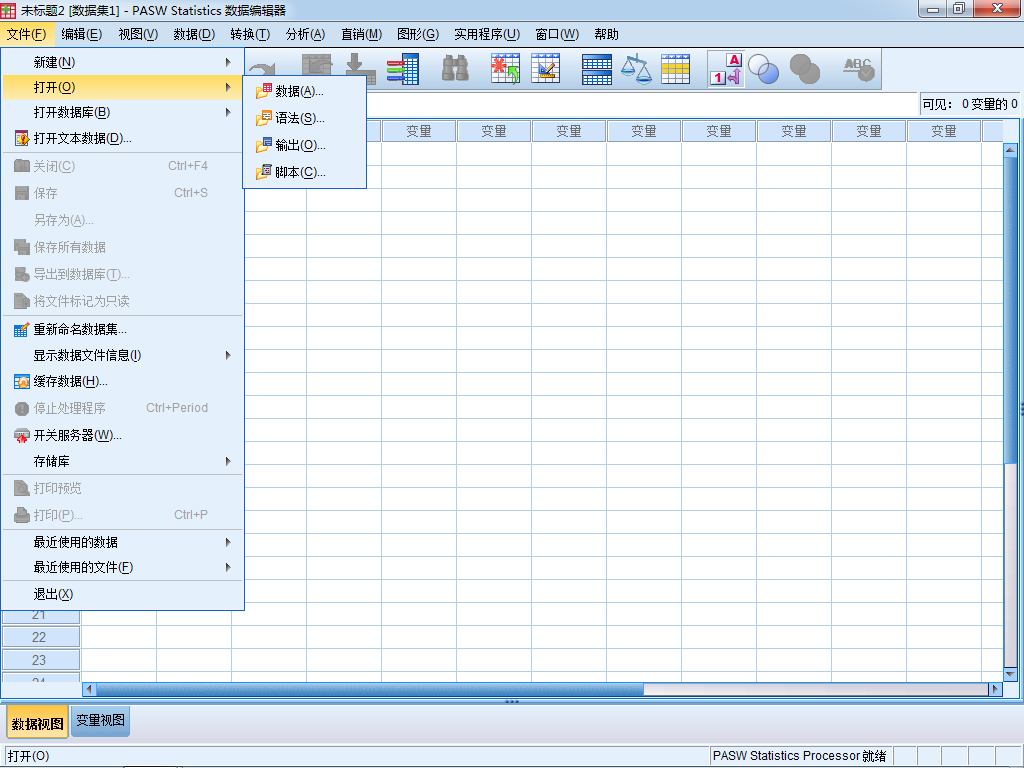This screenshot has height=768, width=1024.
Task: Click the horizontal scrollbar right arrow
Action: point(995,688)
